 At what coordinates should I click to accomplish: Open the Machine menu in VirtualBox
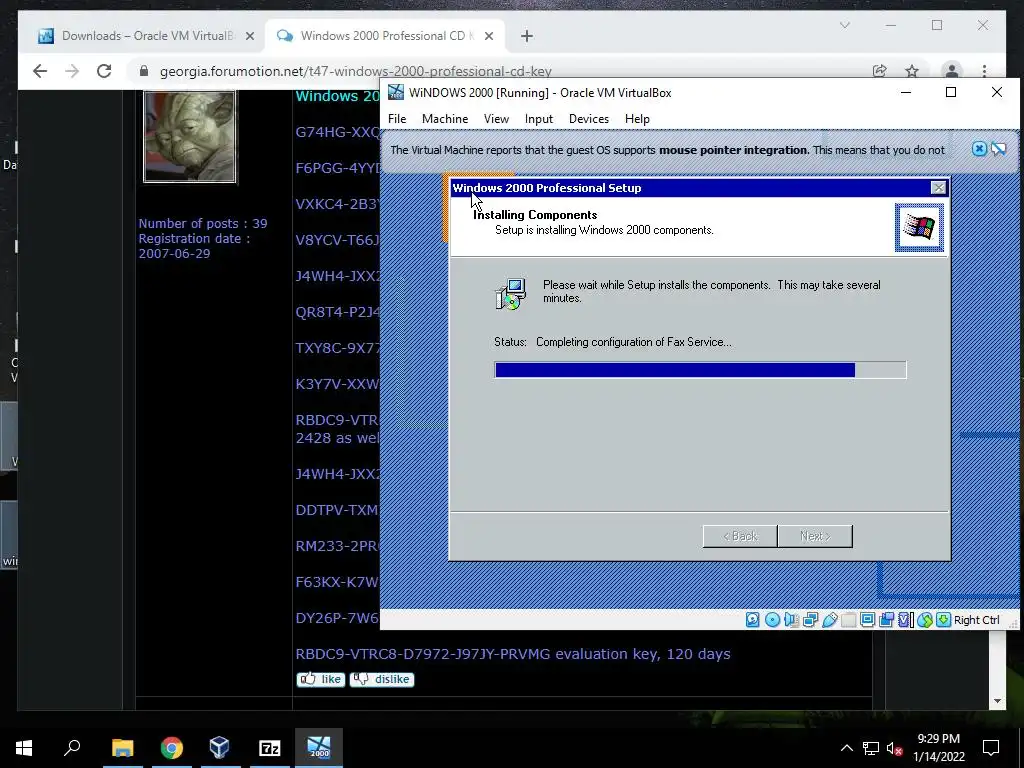coord(445,119)
